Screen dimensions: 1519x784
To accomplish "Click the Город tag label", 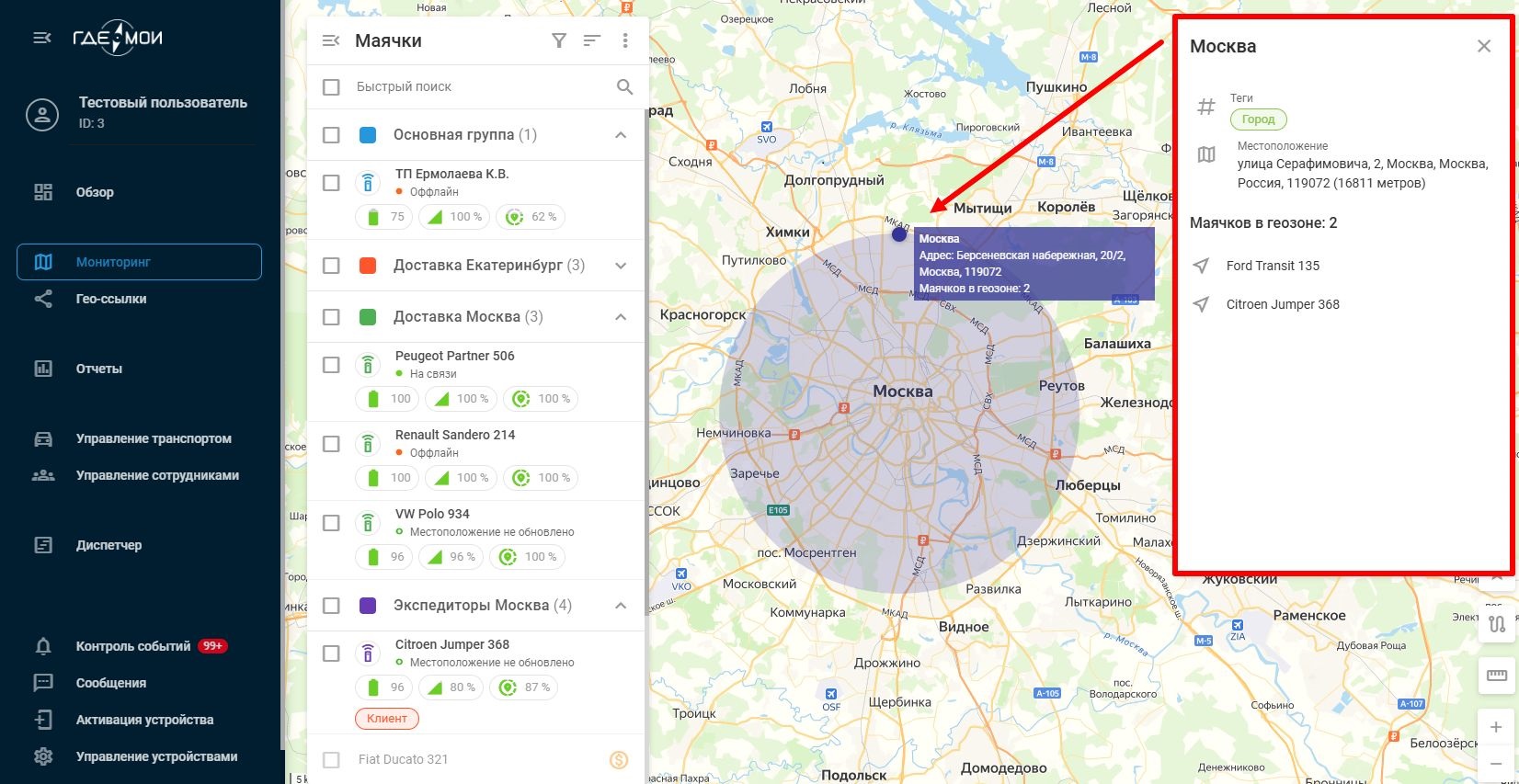I will click(1258, 119).
